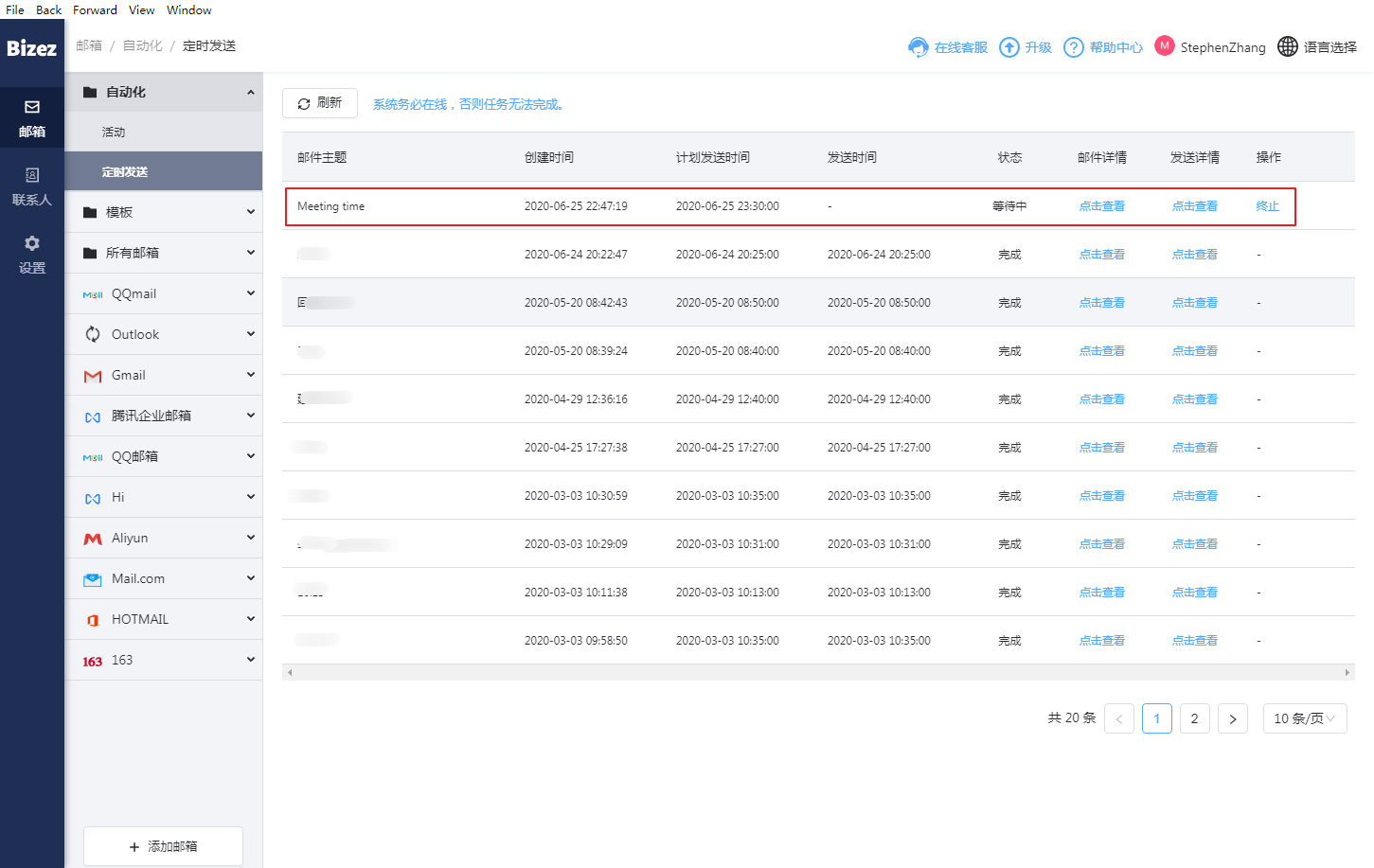Expand the Aliyun account chevron
Image resolution: width=1374 pixels, height=868 pixels.
pos(251,538)
